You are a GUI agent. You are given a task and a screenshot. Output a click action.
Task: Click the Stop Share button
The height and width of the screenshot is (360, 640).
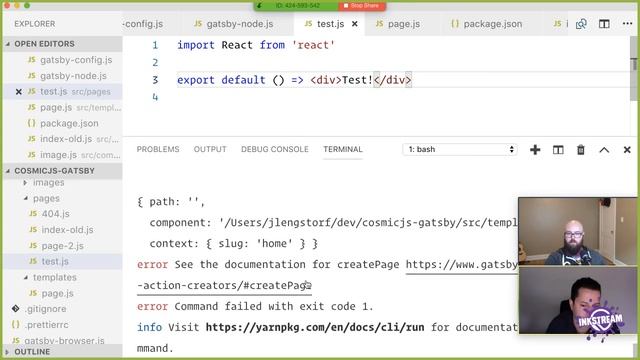click(x=362, y=6)
